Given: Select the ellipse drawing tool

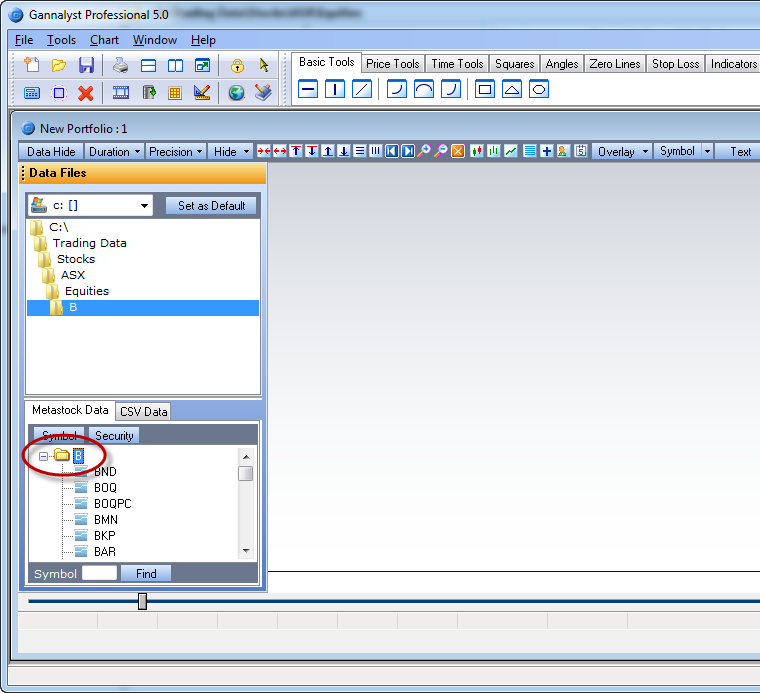Looking at the screenshot, I should pyautogui.click(x=539, y=89).
